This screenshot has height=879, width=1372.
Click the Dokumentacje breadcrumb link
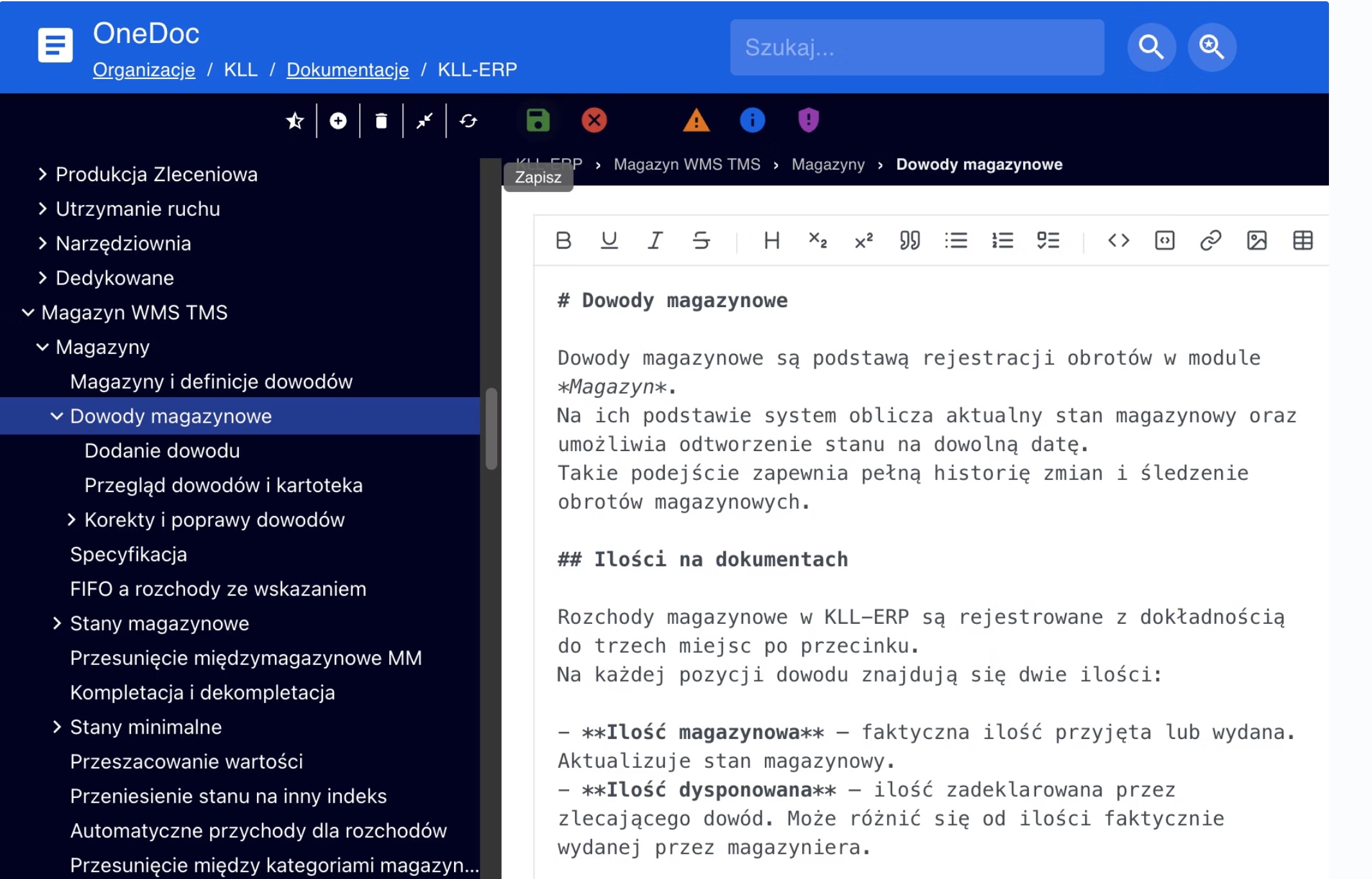tap(347, 69)
